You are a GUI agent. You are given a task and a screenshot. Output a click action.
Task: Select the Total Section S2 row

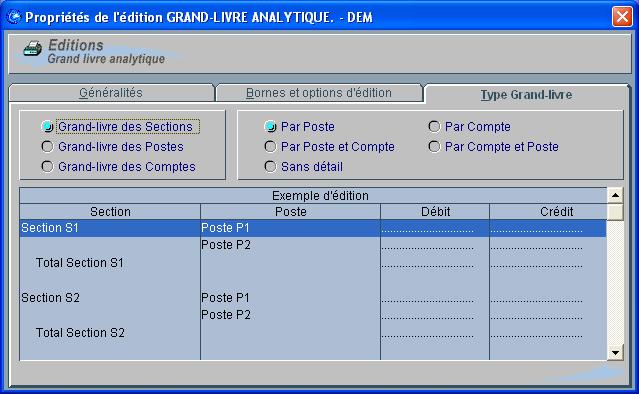80,333
